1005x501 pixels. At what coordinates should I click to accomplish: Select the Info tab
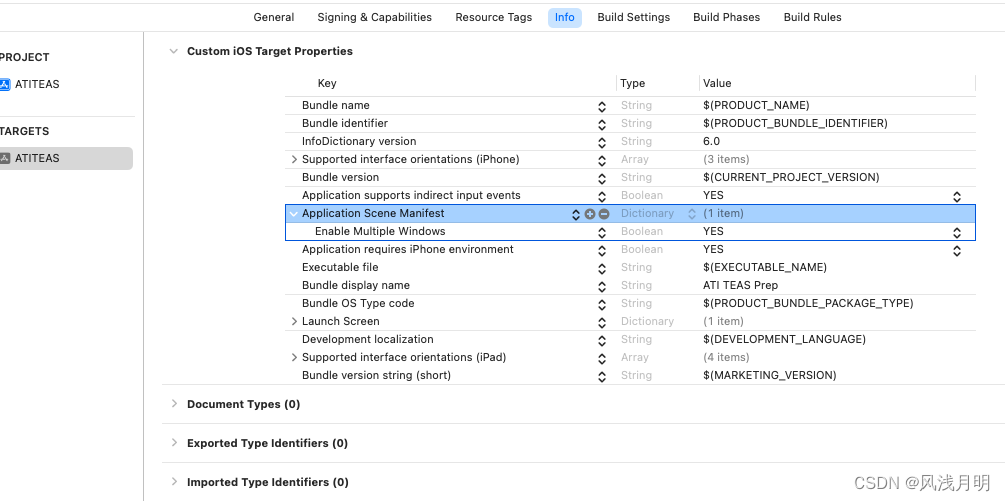pyautogui.click(x=565, y=17)
